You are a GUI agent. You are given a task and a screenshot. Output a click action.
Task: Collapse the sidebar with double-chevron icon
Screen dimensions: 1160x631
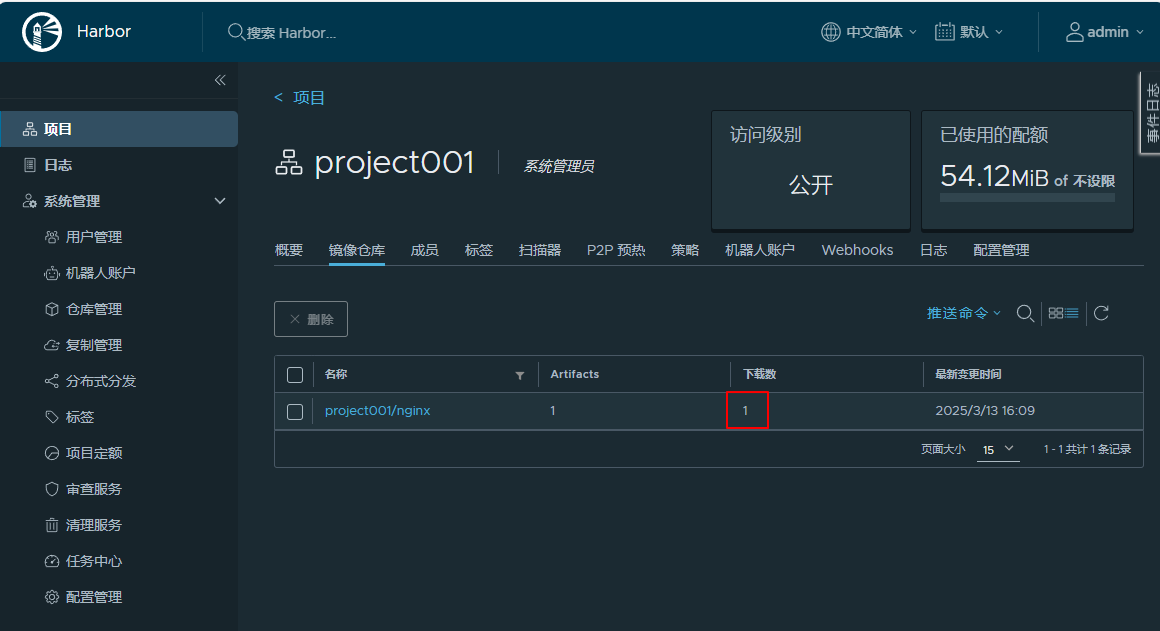pyautogui.click(x=220, y=80)
